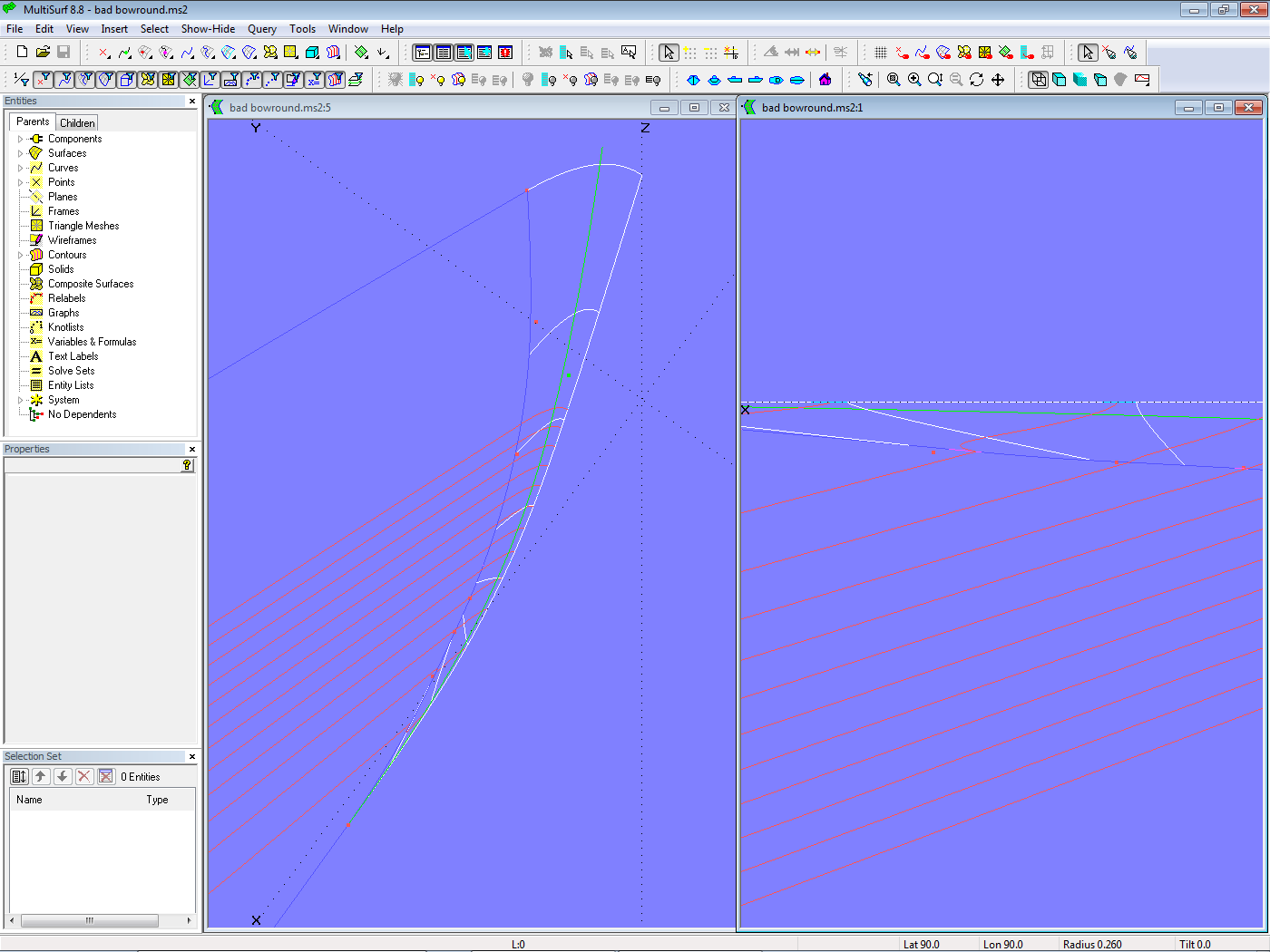
Task: Click the Name column header
Action: (29, 800)
